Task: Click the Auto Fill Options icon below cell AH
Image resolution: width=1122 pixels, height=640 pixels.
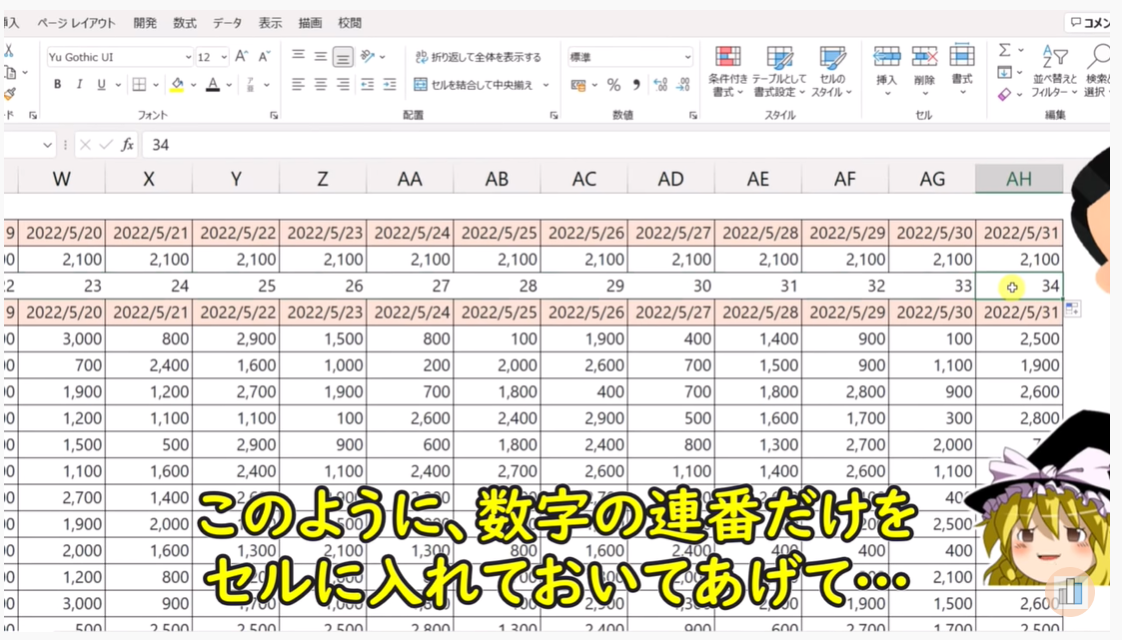Action: pyautogui.click(x=1072, y=310)
